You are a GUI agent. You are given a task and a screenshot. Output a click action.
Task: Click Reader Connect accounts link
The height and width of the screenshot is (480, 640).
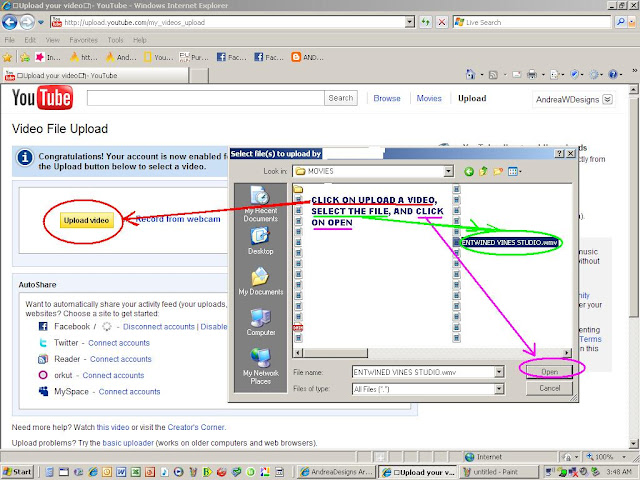(x=120, y=359)
